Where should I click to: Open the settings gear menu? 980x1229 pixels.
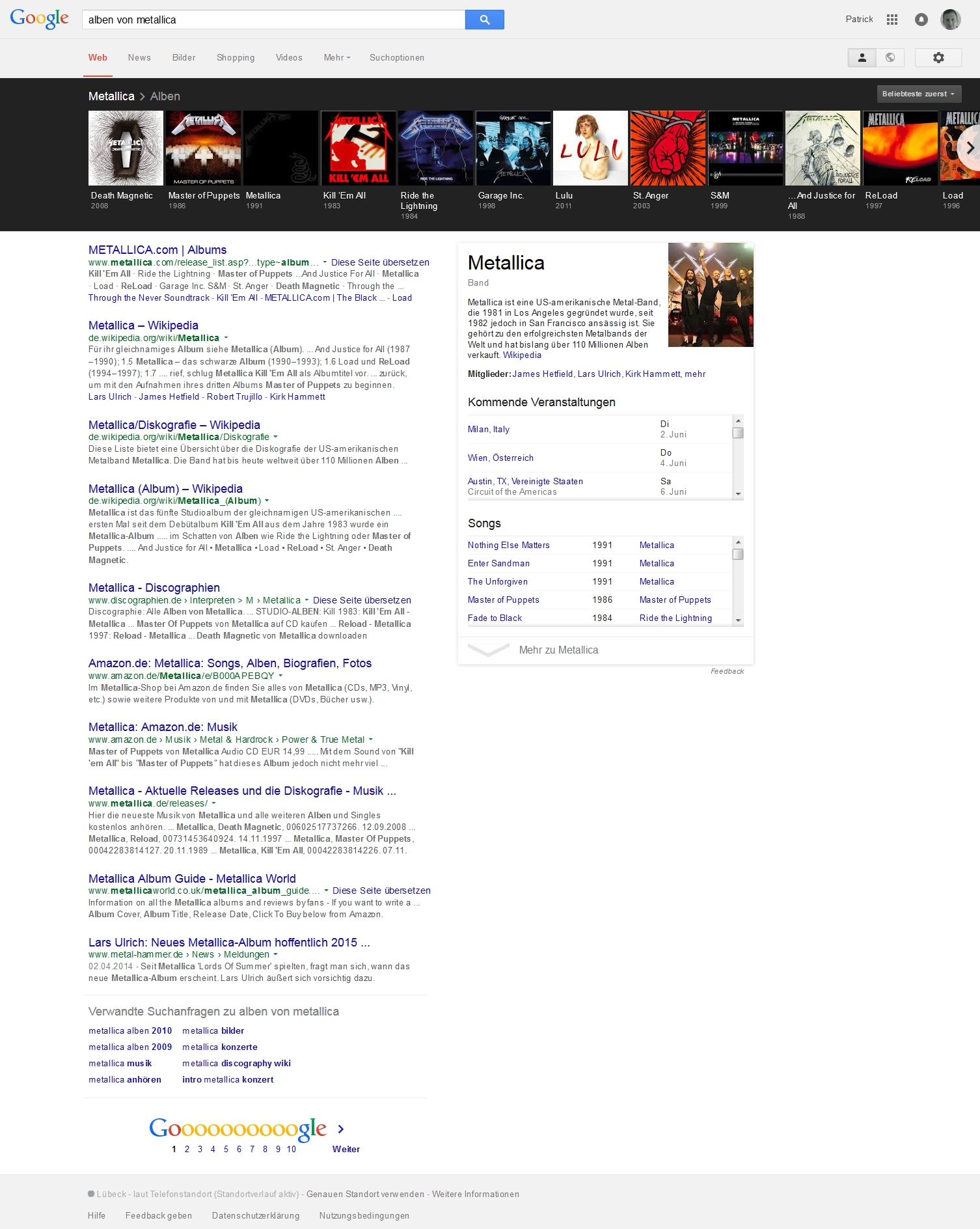[938, 58]
